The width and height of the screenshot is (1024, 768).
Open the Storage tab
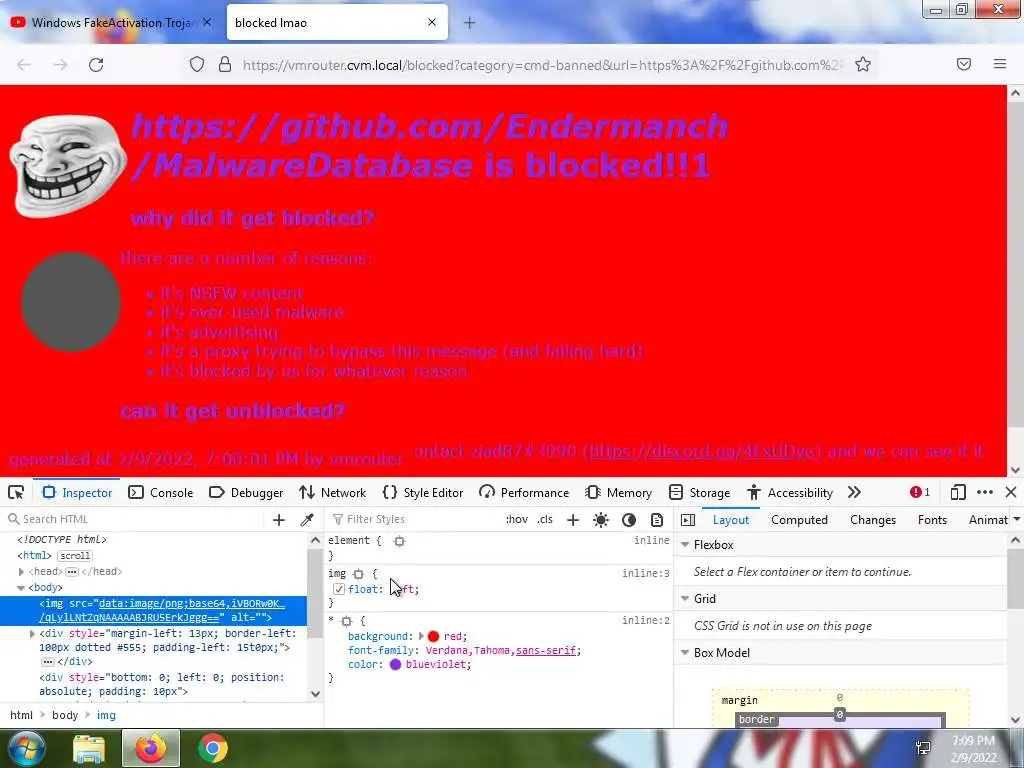pyautogui.click(x=699, y=492)
